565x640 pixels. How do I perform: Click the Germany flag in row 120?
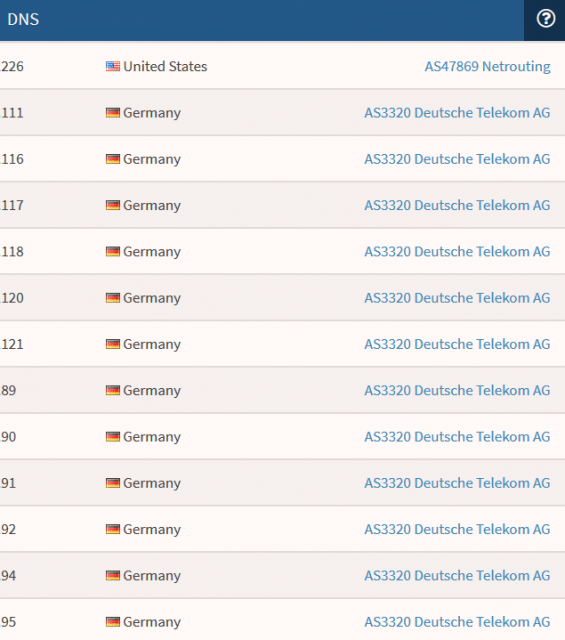[x=113, y=298]
